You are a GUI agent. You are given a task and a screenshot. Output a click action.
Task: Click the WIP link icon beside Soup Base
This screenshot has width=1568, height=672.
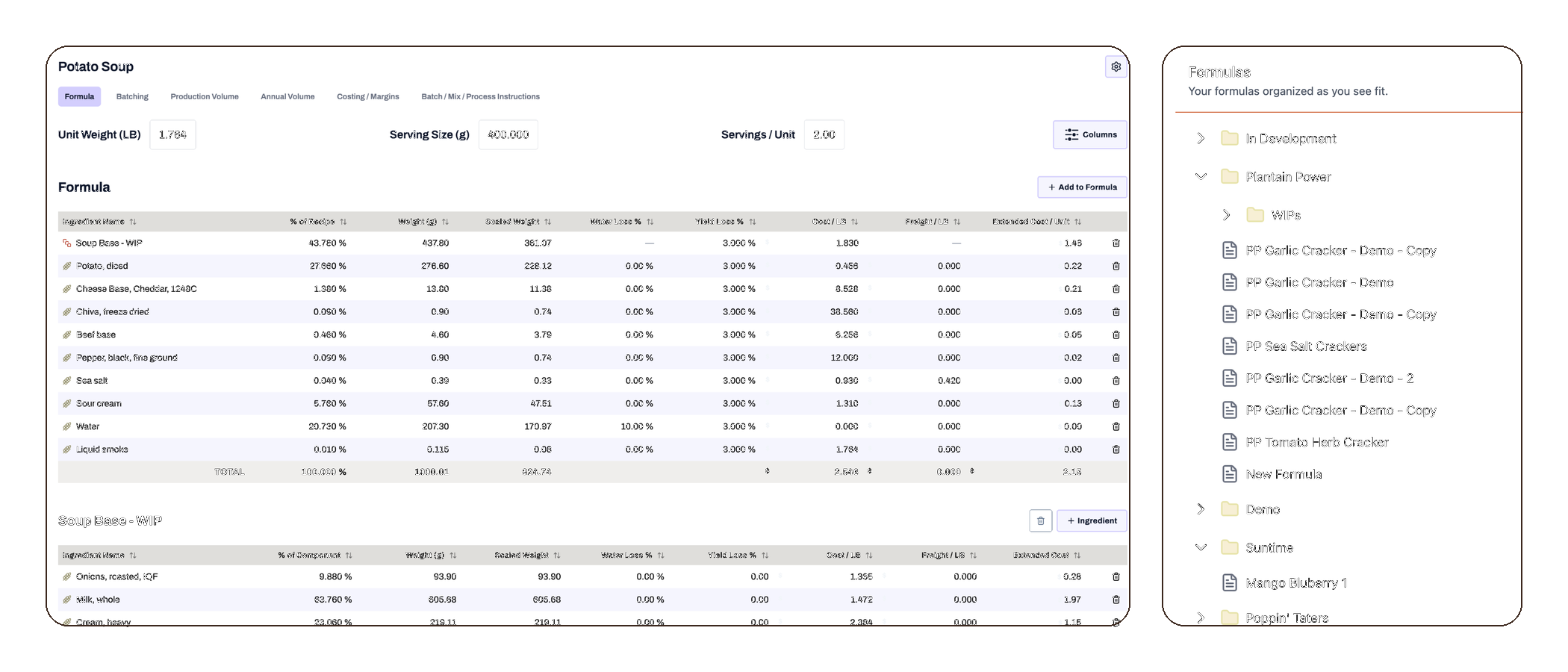(x=66, y=243)
